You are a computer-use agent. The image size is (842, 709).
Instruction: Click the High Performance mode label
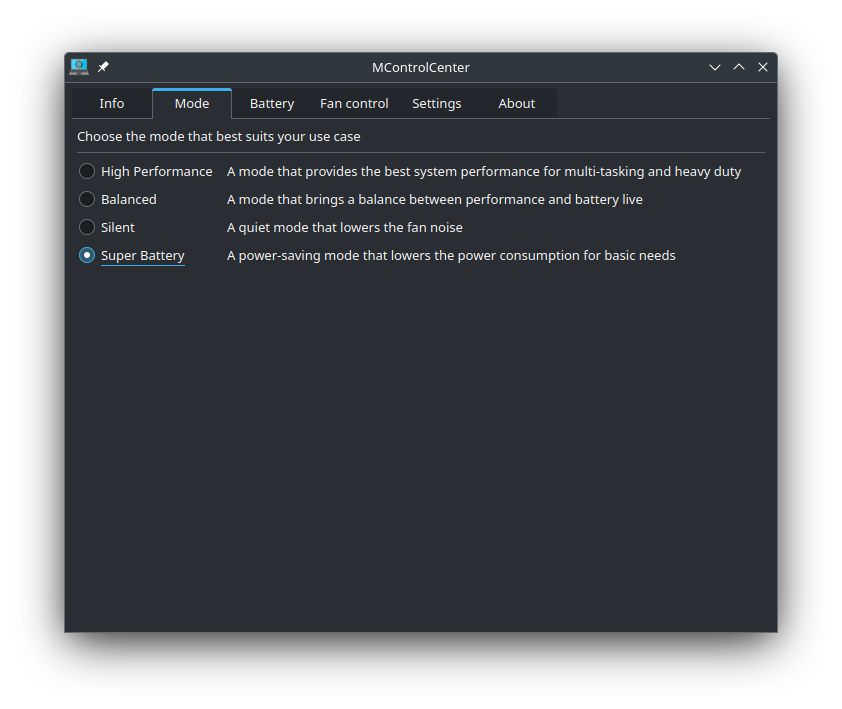point(156,171)
